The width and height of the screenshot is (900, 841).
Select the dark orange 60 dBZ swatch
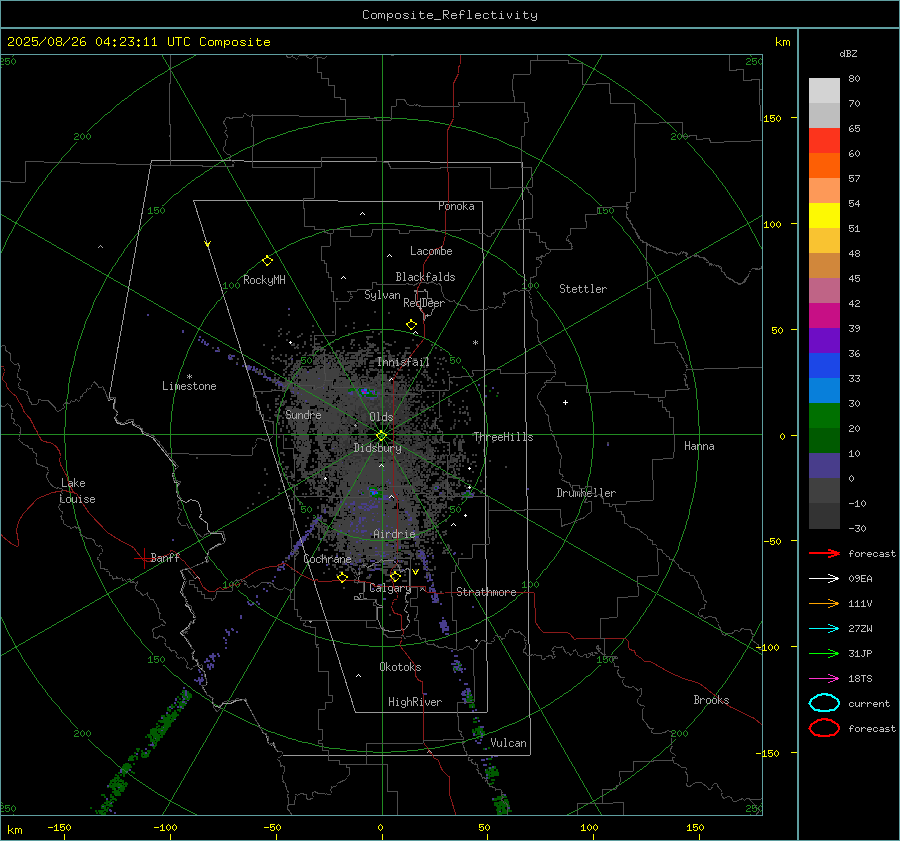[x=824, y=165]
